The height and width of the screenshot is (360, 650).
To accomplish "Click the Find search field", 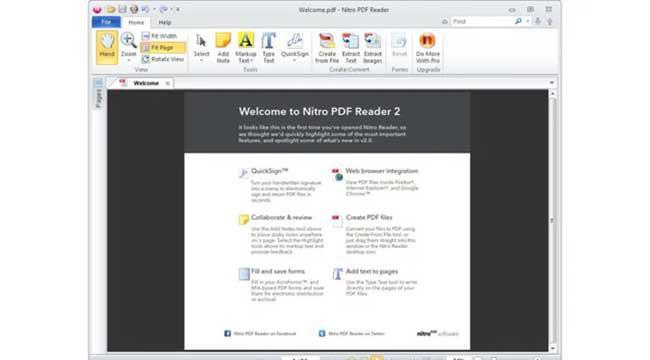I will (483, 21).
